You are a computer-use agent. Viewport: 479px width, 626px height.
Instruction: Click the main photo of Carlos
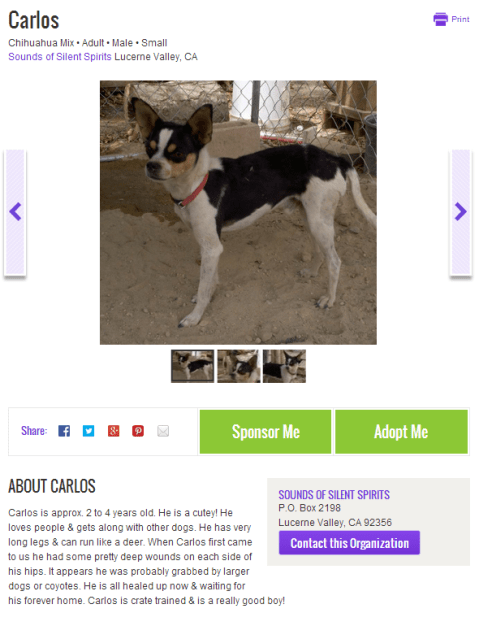pyautogui.click(x=238, y=212)
